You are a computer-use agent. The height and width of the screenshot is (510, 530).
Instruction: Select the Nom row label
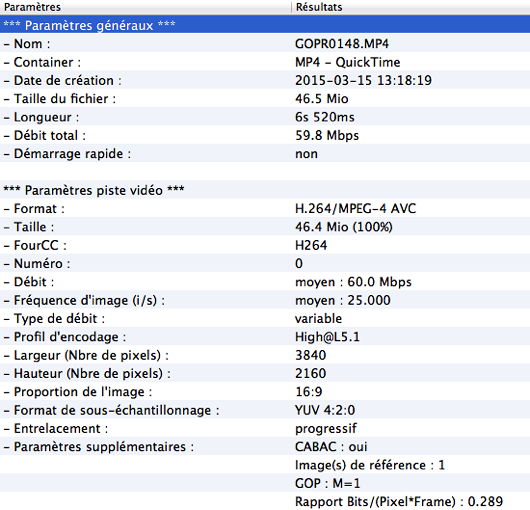(x=27, y=44)
